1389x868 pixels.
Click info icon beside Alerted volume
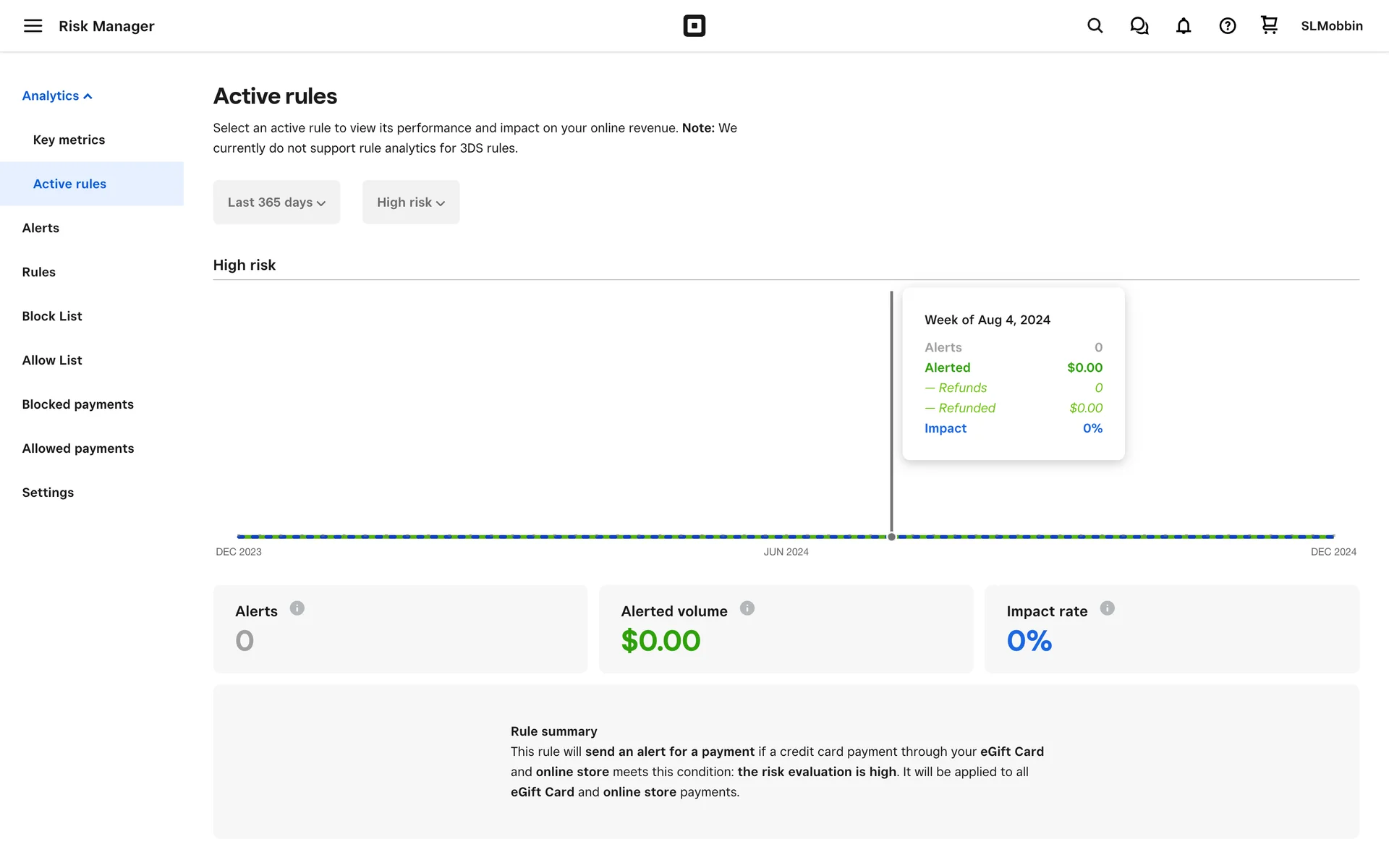pyautogui.click(x=747, y=608)
